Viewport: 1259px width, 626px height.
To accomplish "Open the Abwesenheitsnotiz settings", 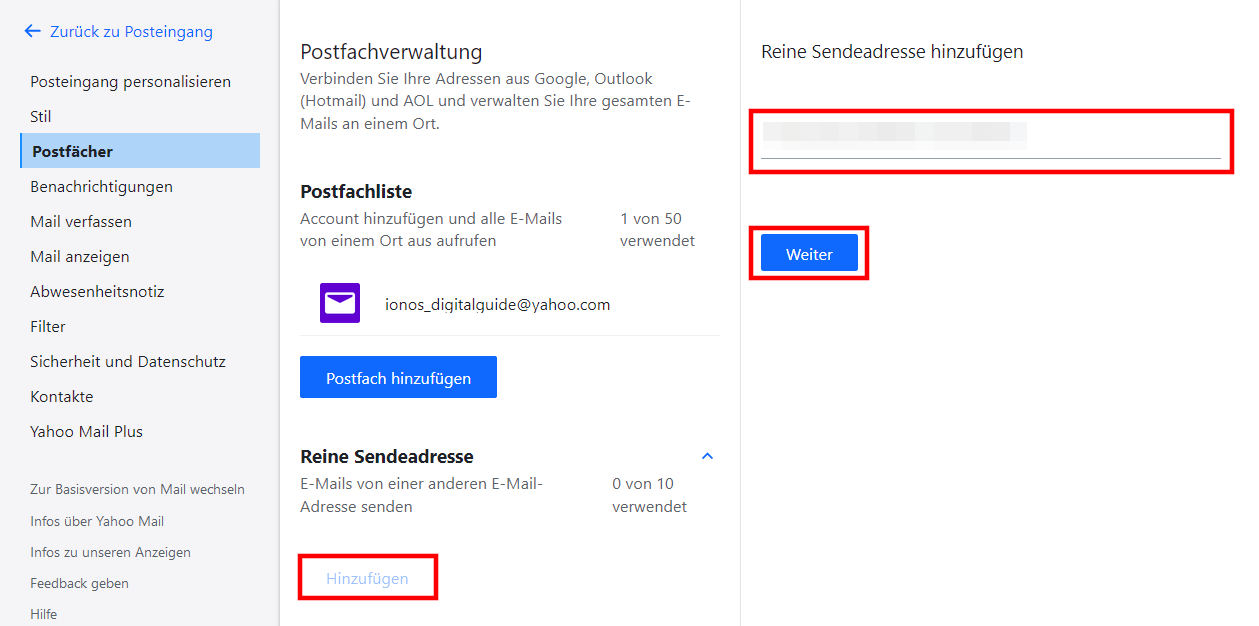I will click(x=97, y=292).
